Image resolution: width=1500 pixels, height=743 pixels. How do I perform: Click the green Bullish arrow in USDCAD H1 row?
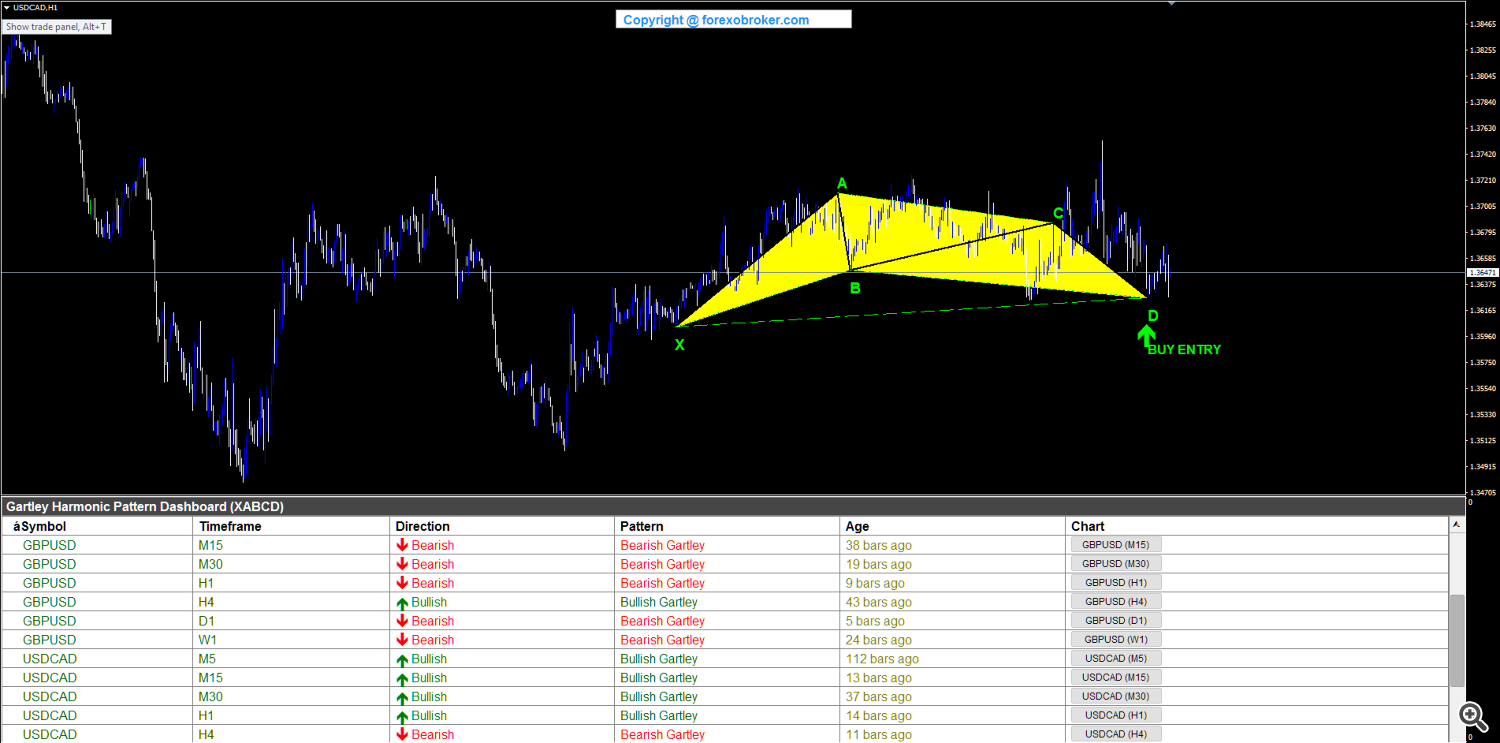click(x=402, y=716)
